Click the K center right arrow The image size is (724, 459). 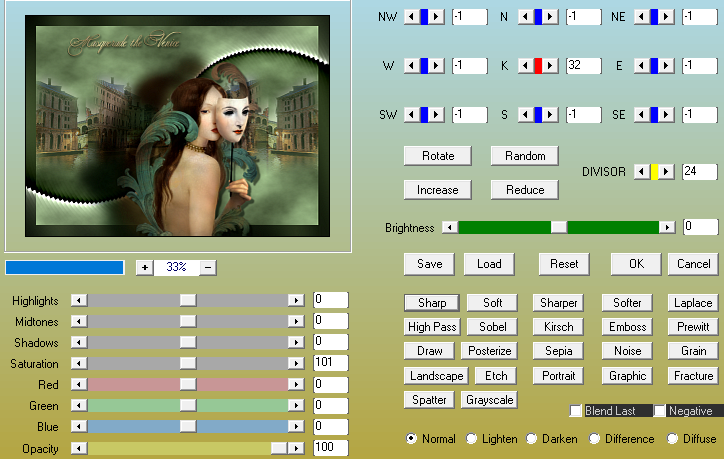click(550, 66)
